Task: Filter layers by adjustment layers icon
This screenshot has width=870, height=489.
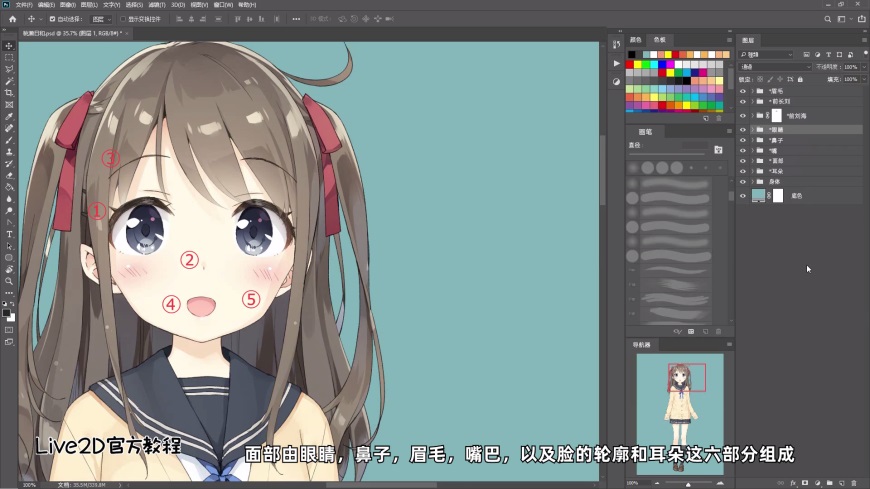Action: tap(817, 54)
